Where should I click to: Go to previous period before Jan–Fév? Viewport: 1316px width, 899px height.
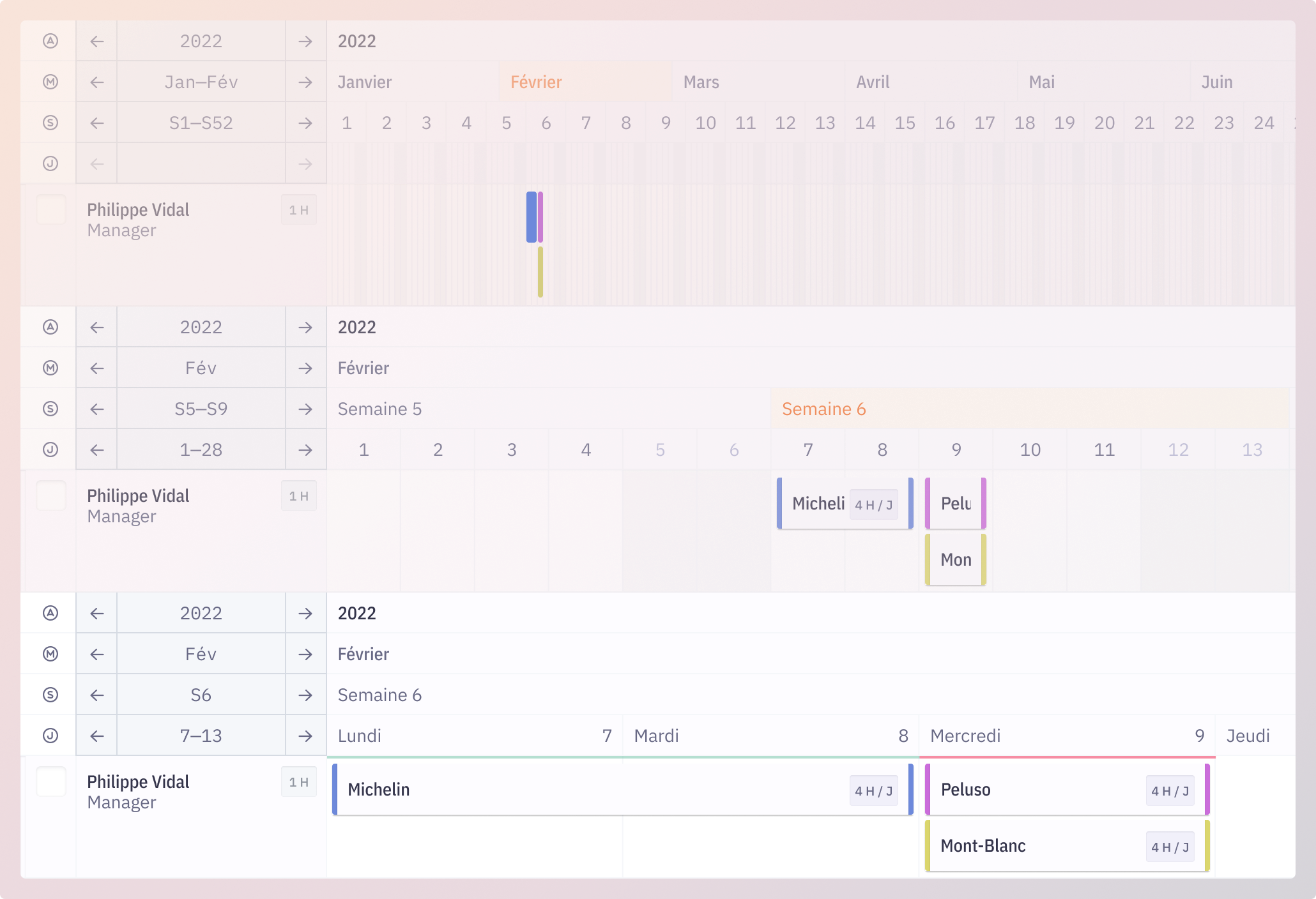[x=96, y=82]
